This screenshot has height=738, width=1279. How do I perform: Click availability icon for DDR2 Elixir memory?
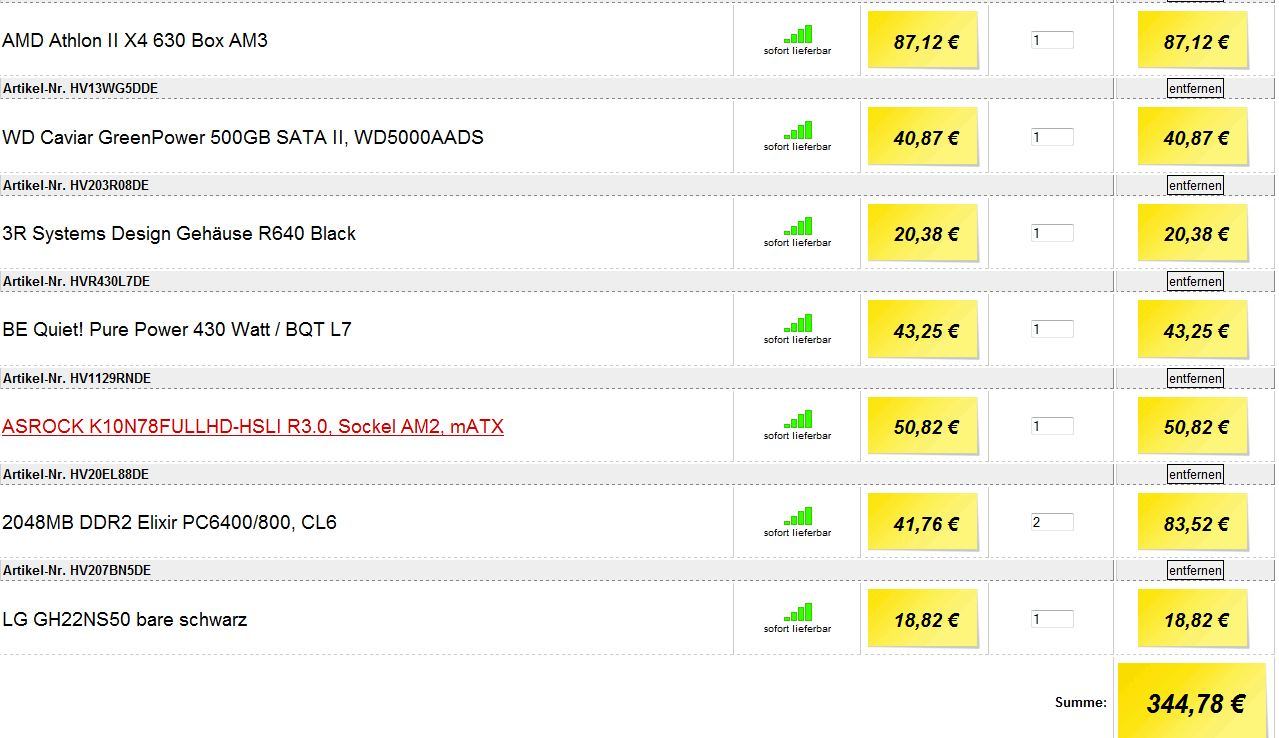click(798, 517)
